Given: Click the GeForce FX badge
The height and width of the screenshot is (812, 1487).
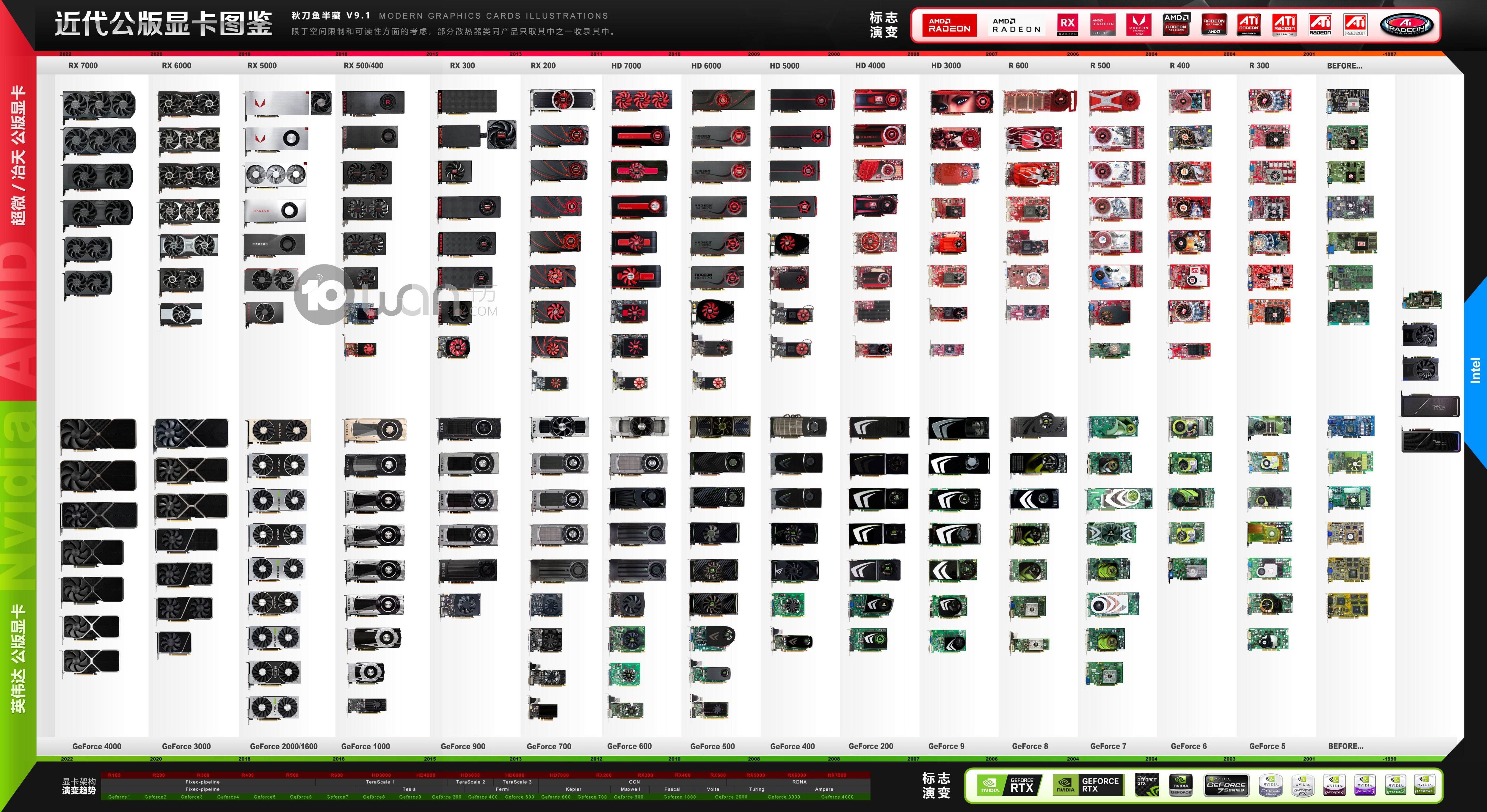Looking at the screenshot, I should pos(1302,786).
